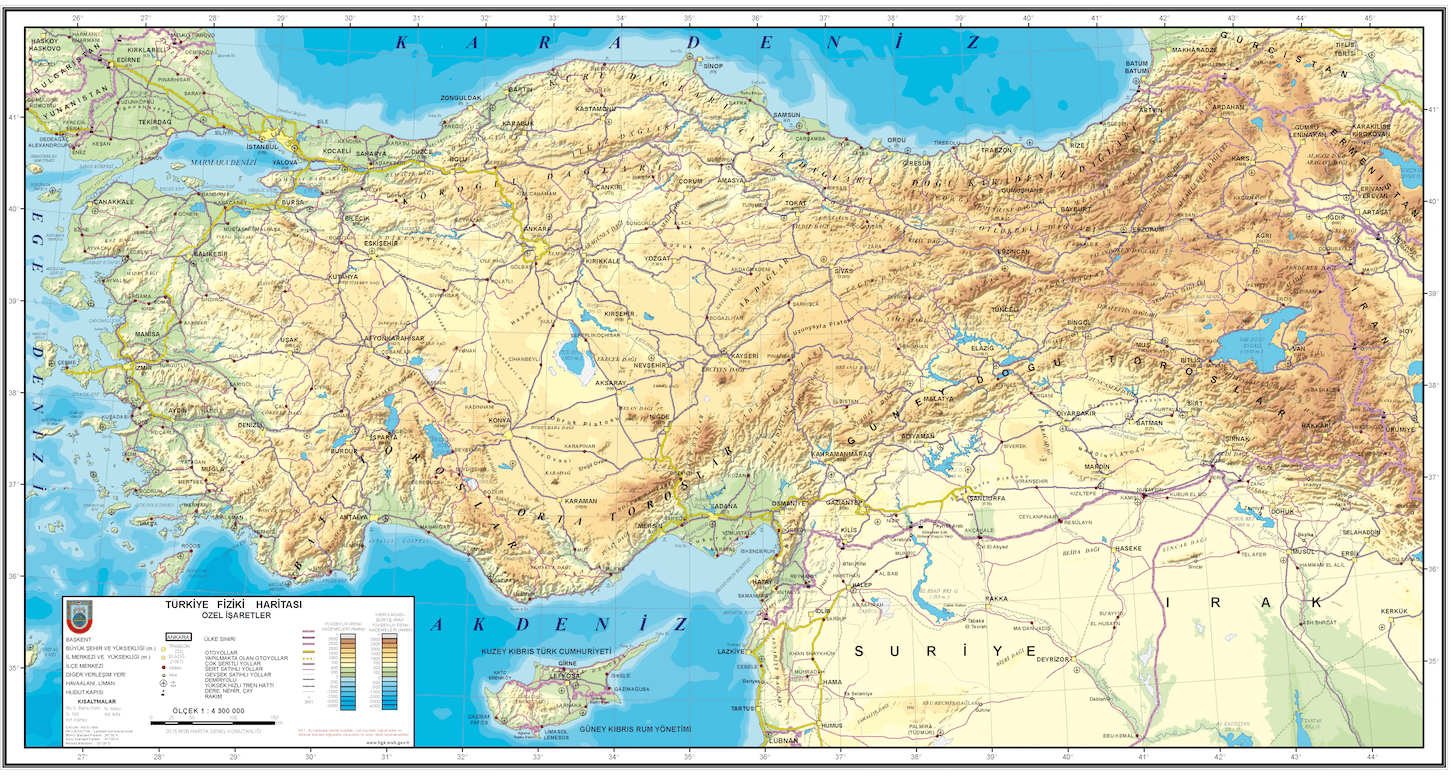Click the İSTANBUL city label
Image resolution: width=1451 pixels, height=776 pixels.
tap(262, 146)
